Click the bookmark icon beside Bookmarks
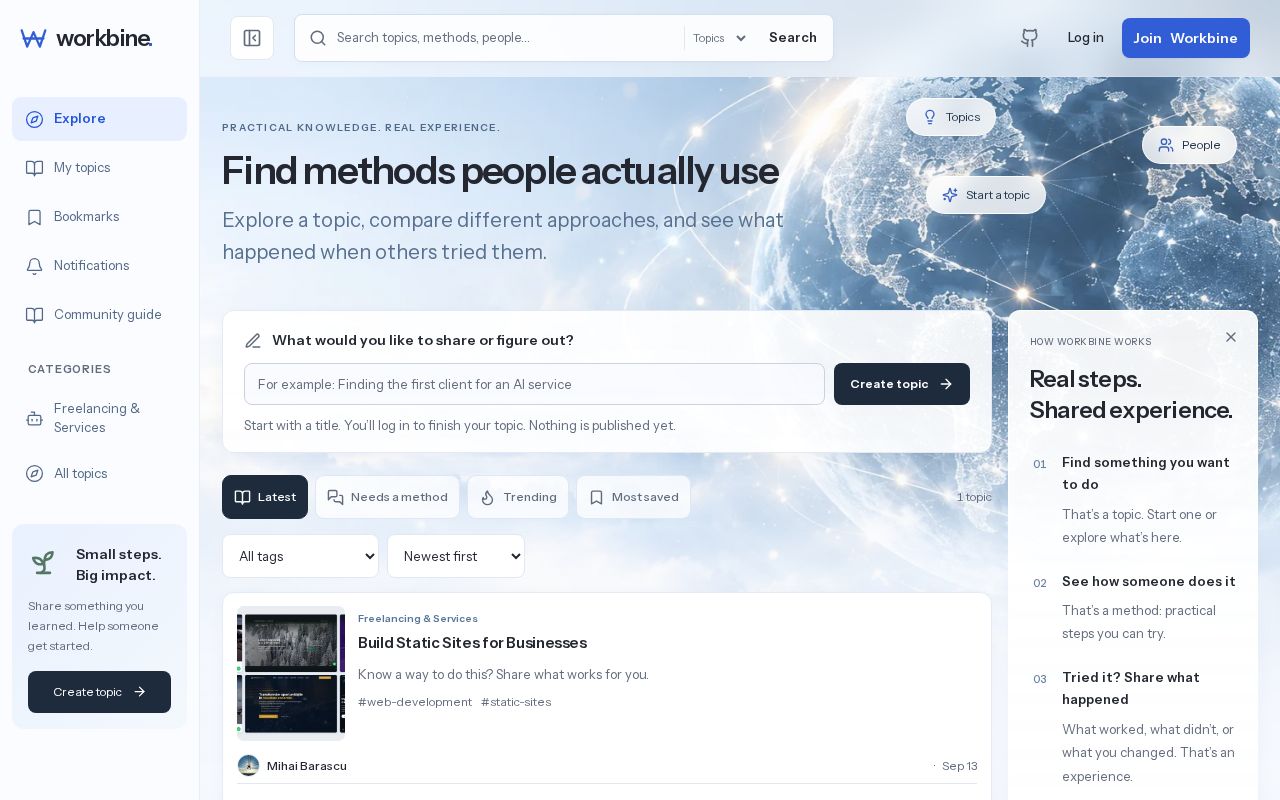Screen dimensions: 1280x800 pyautogui.click(x=34, y=217)
